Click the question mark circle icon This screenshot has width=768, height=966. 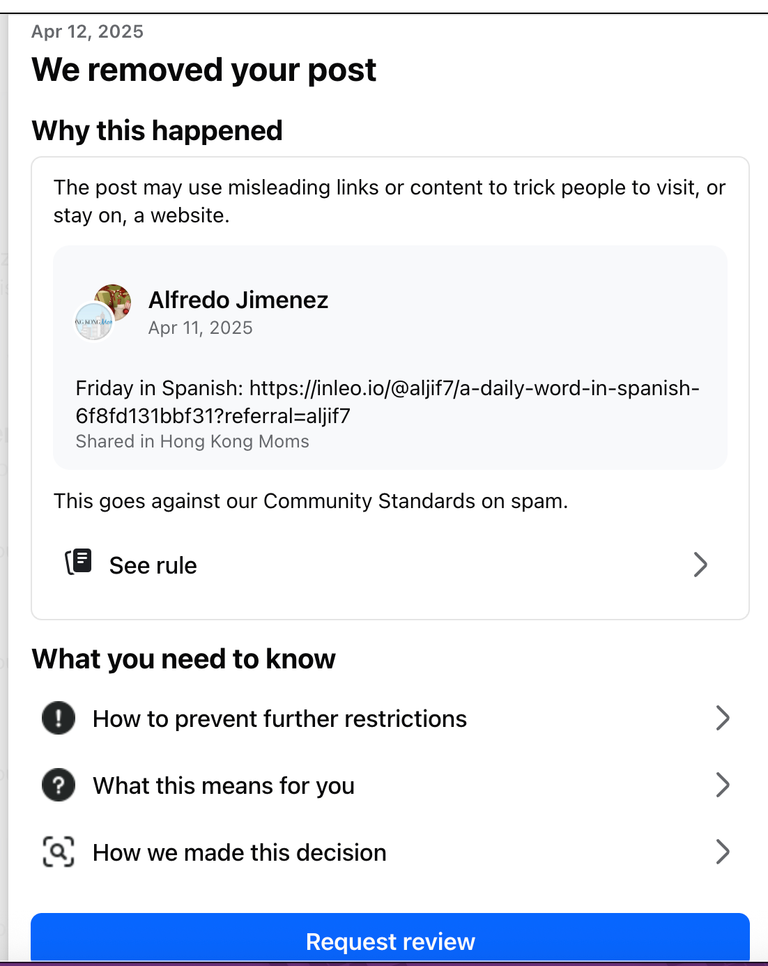pos(59,785)
